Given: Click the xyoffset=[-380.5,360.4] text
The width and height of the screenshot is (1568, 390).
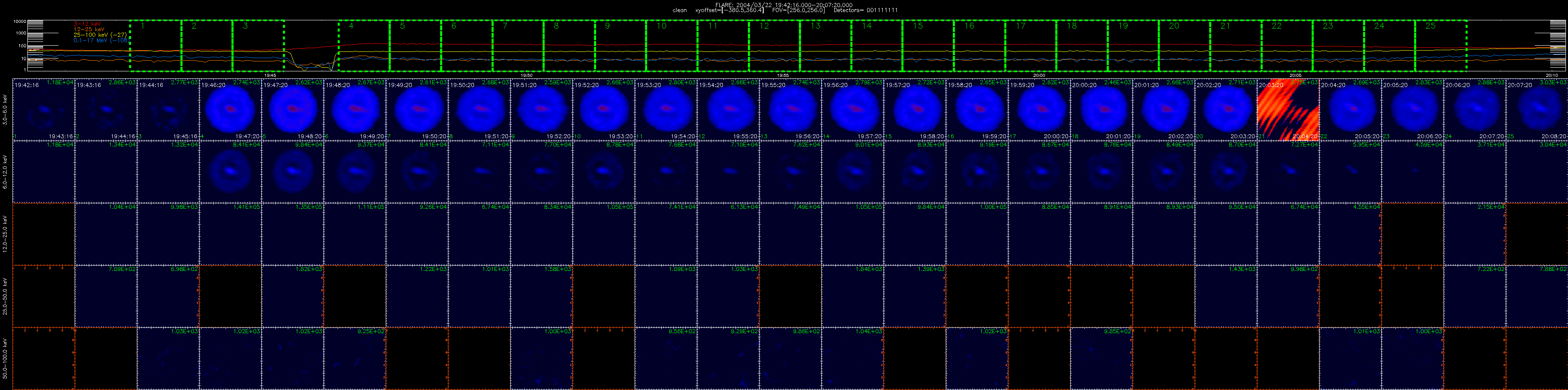Looking at the screenshot, I should point(729,10).
